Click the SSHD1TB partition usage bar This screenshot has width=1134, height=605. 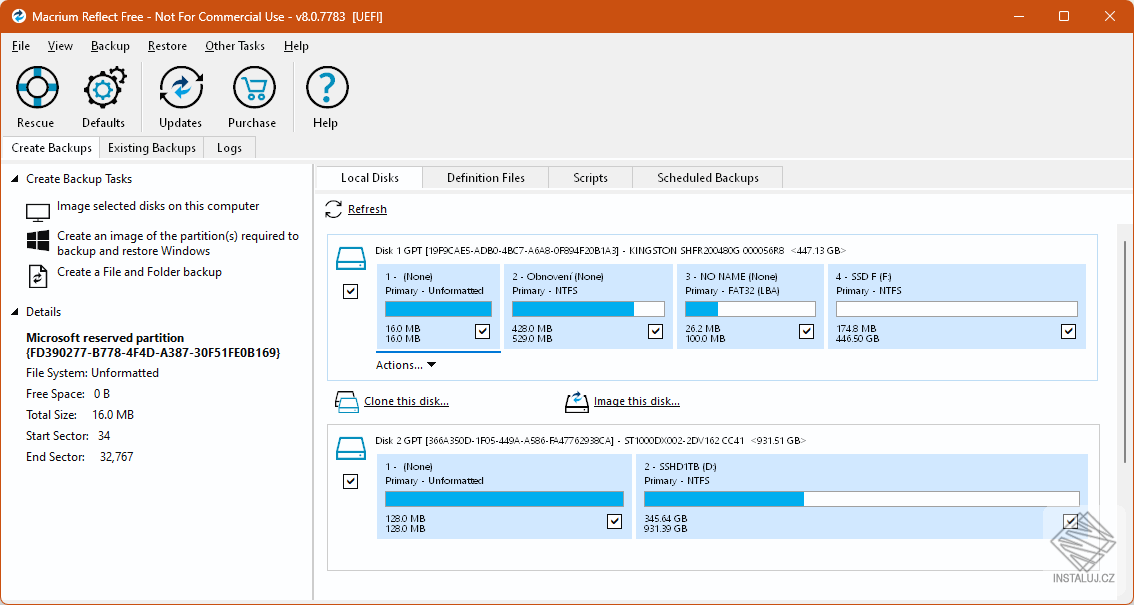[x=861, y=498]
